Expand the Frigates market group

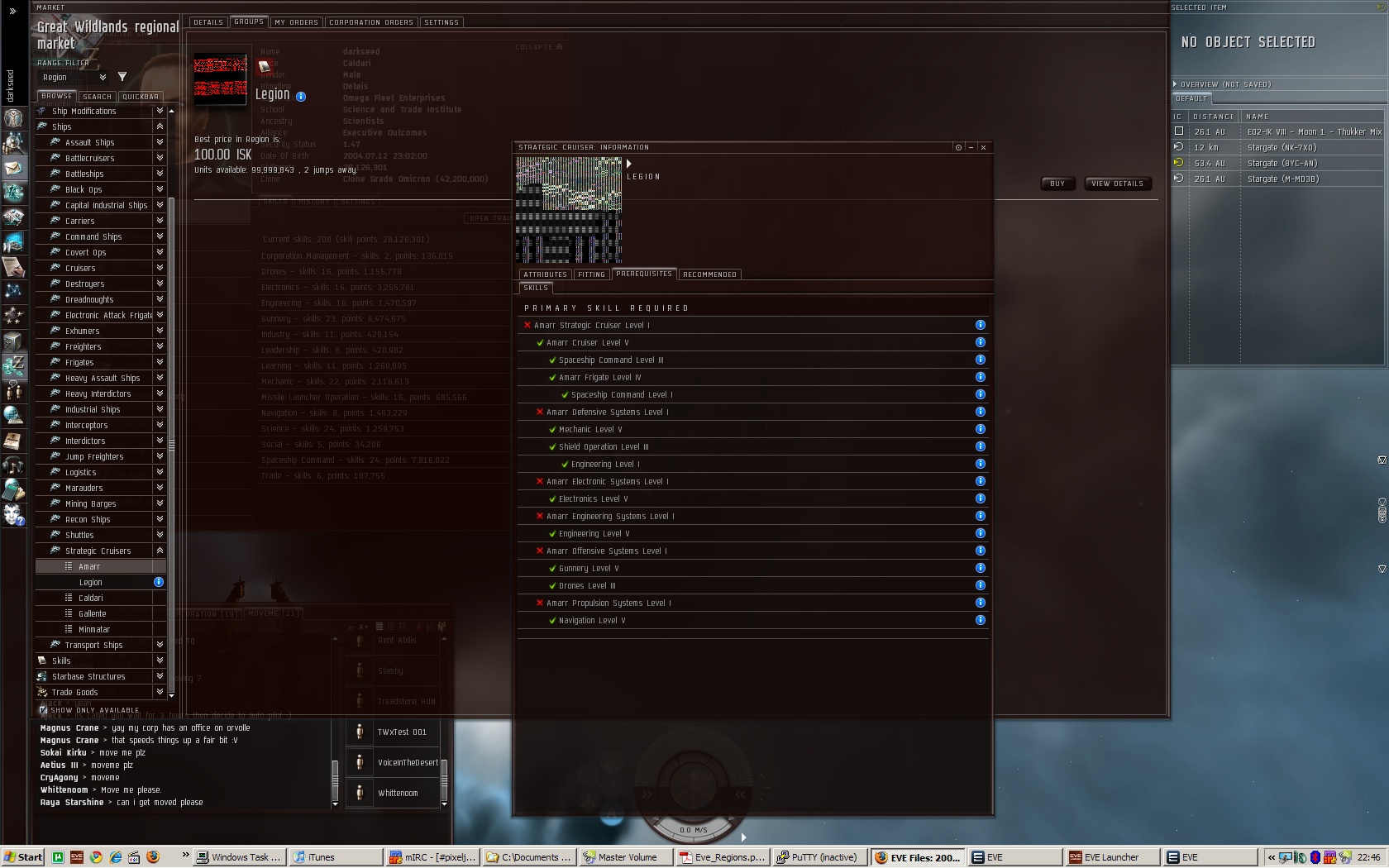click(160, 362)
